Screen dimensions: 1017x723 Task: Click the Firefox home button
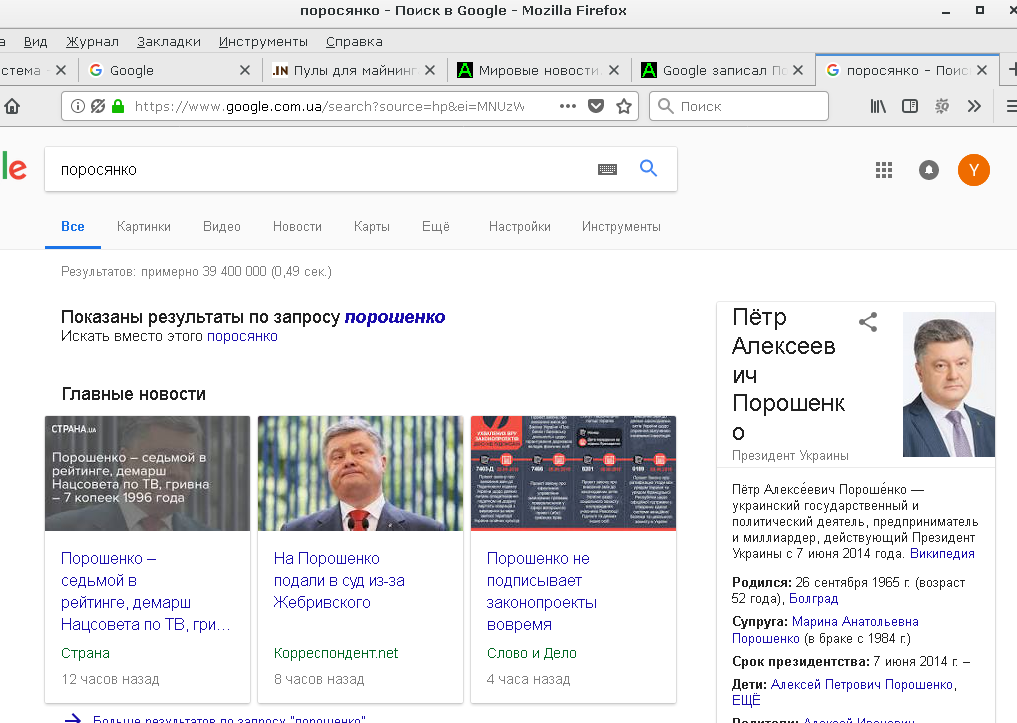click(x=11, y=106)
